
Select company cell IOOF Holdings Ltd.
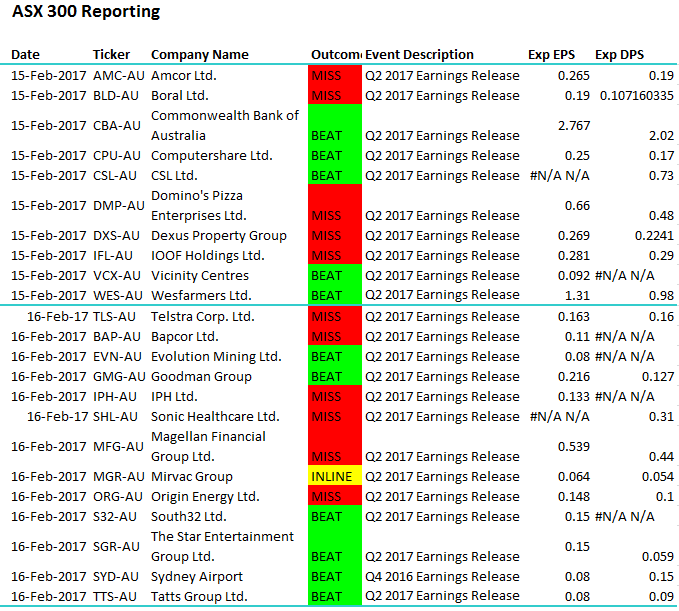tap(207, 255)
